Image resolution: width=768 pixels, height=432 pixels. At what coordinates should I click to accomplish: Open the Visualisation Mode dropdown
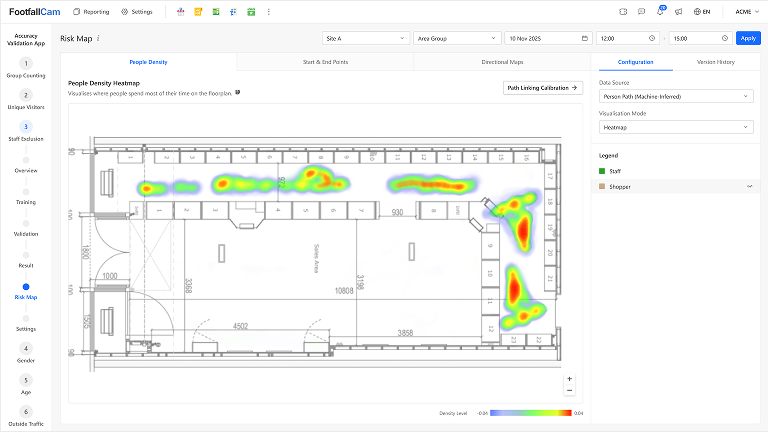point(675,127)
